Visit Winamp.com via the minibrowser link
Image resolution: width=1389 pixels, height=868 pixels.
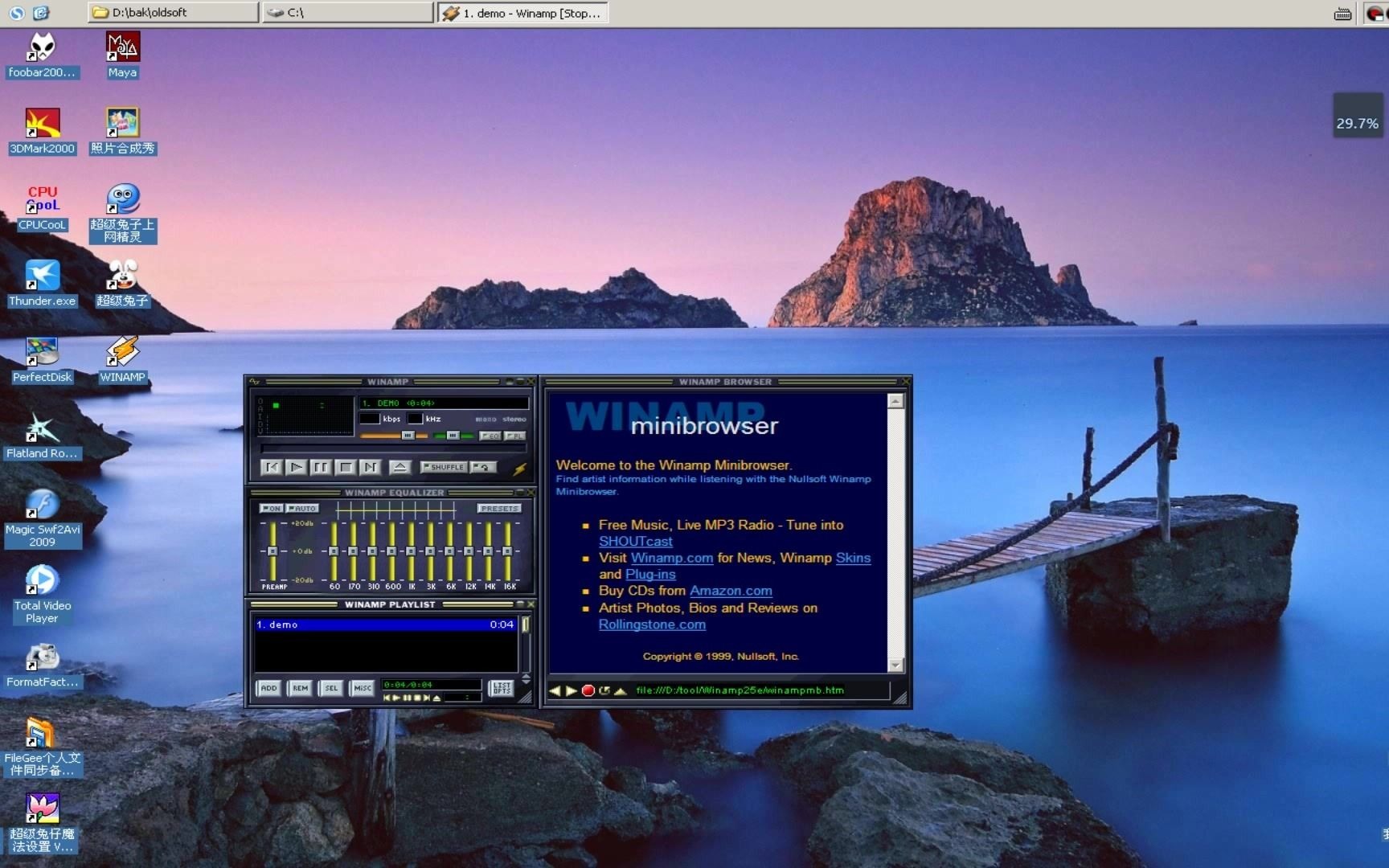pos(671,558)
